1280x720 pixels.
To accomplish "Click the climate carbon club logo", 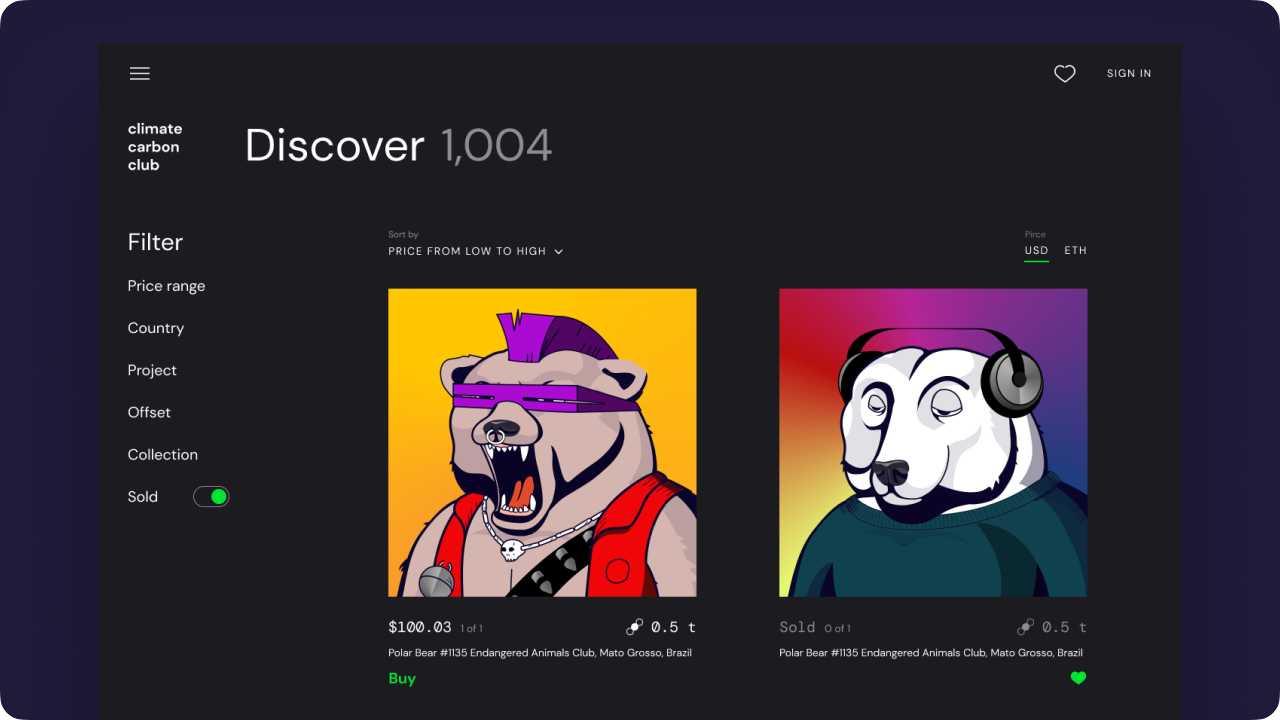I will coord(155,147).
